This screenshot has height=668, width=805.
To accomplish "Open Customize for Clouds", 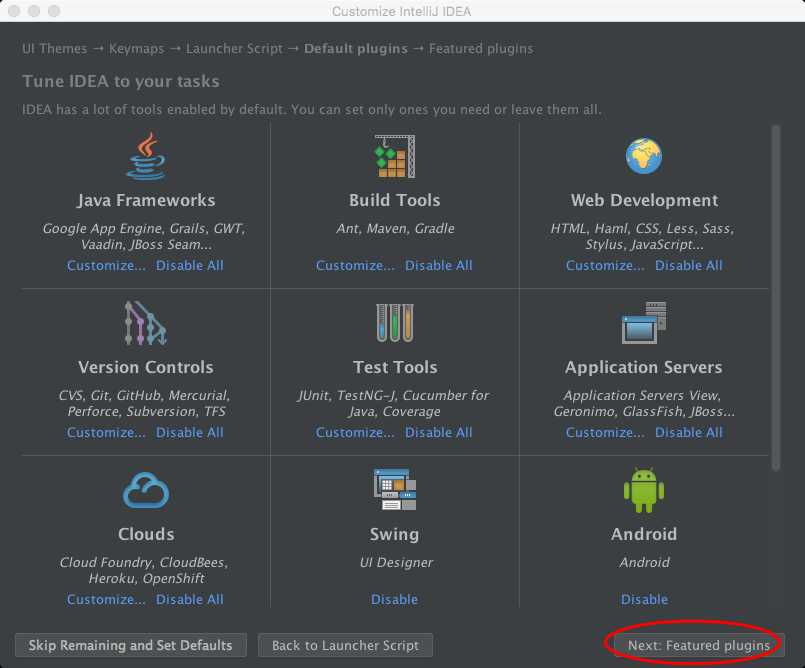I will click(106, 599).
